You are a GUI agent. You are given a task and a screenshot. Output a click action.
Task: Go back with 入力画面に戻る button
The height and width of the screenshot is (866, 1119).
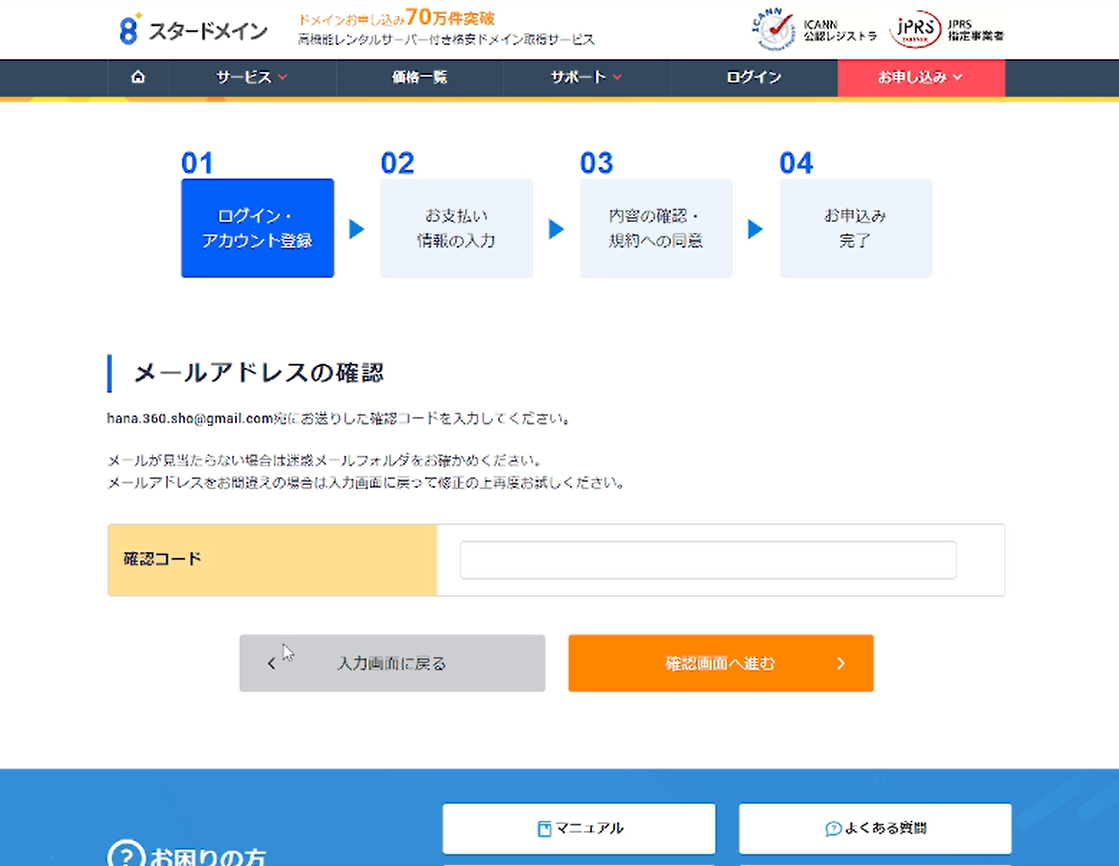tap(393, 663)
